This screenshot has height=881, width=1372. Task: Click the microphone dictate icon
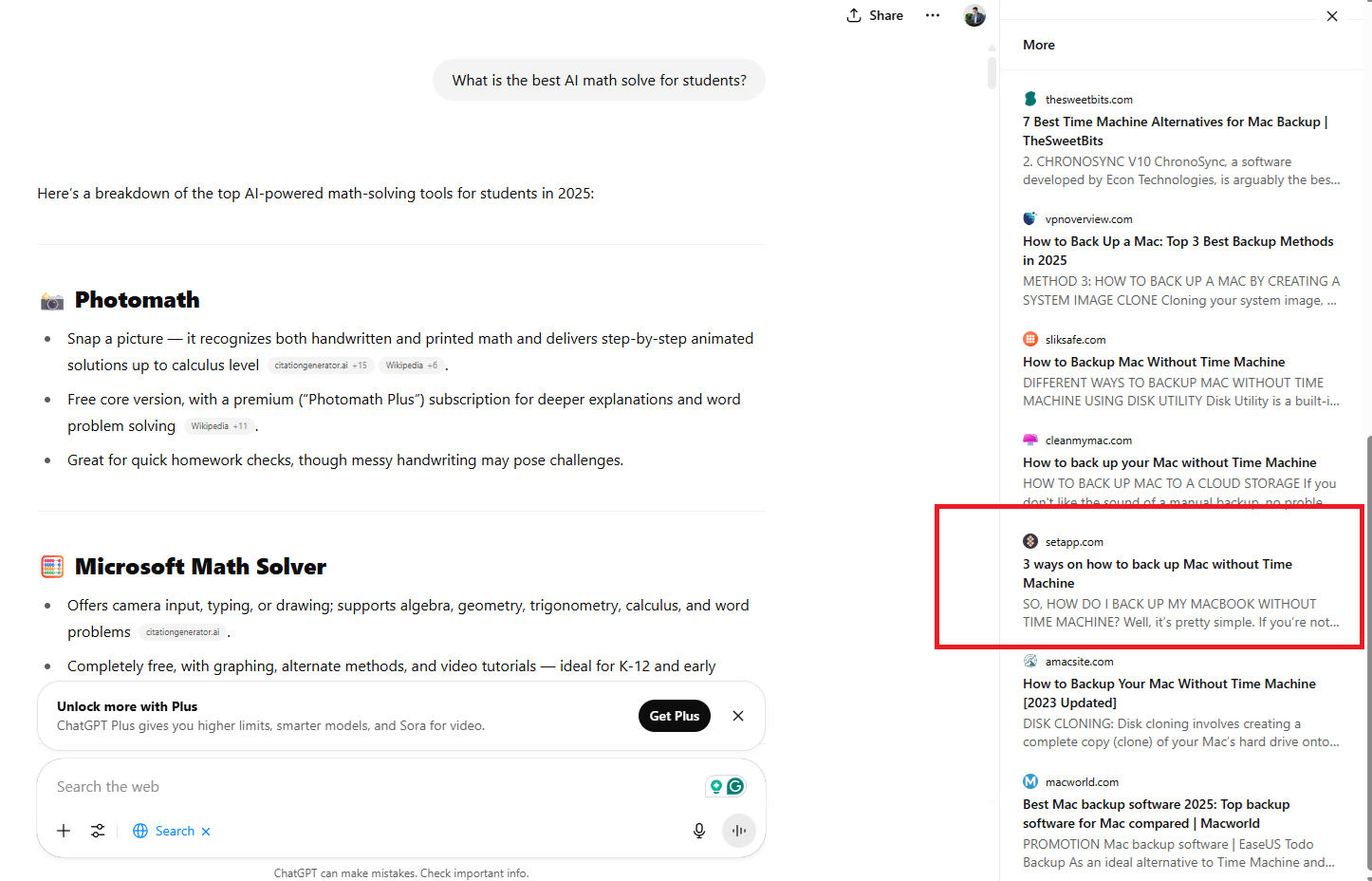(699, 831)
